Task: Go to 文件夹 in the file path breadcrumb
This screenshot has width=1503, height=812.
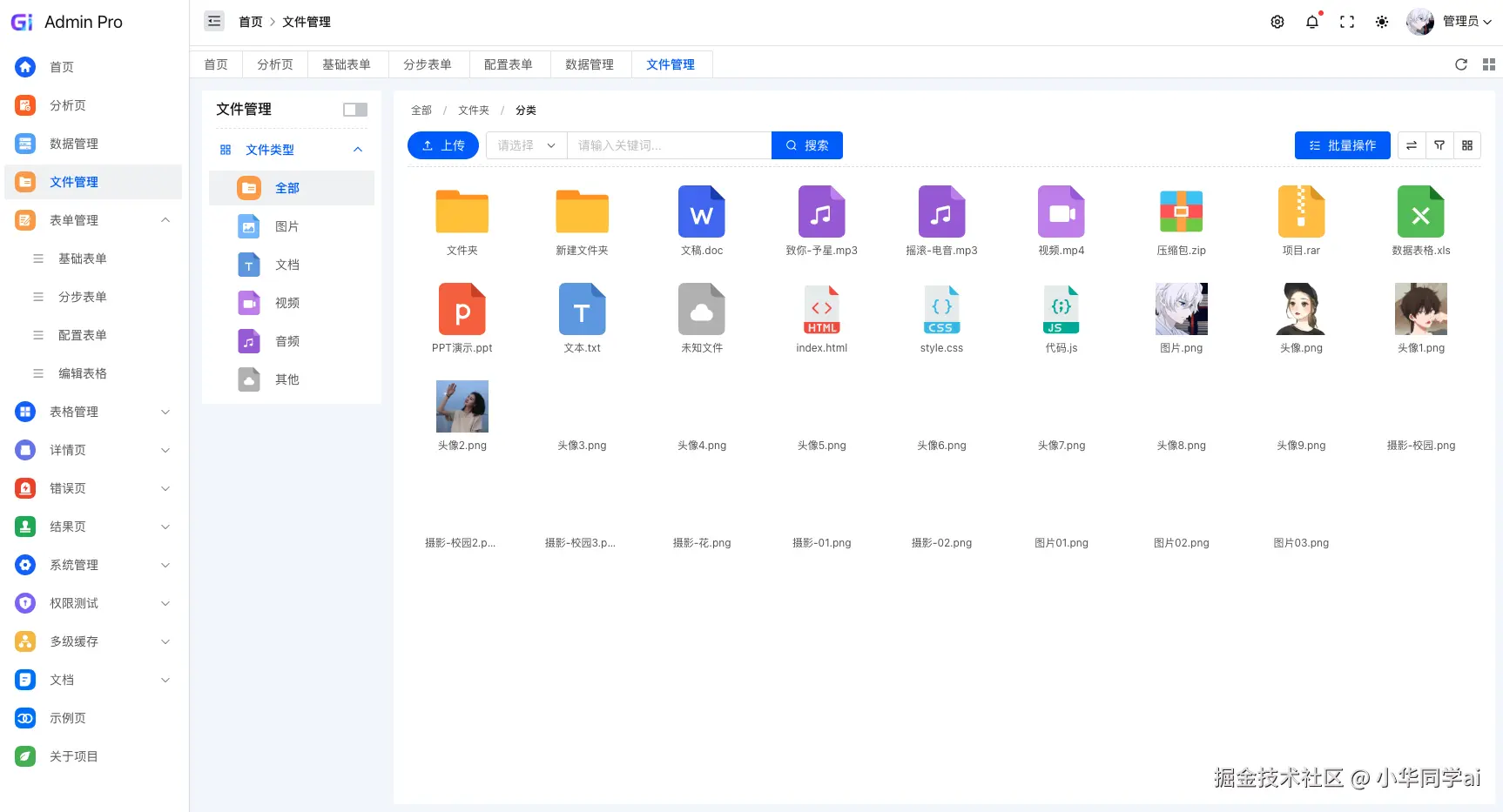Action: coord(474,111)
